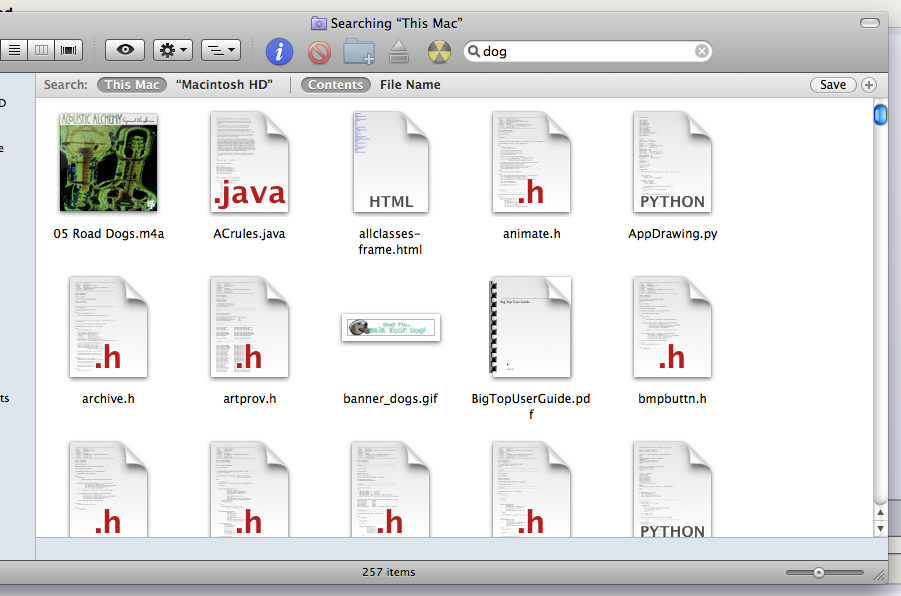The image size is (901, 596).
Task: Click the Save search button
Action: (x=832, y=85)
